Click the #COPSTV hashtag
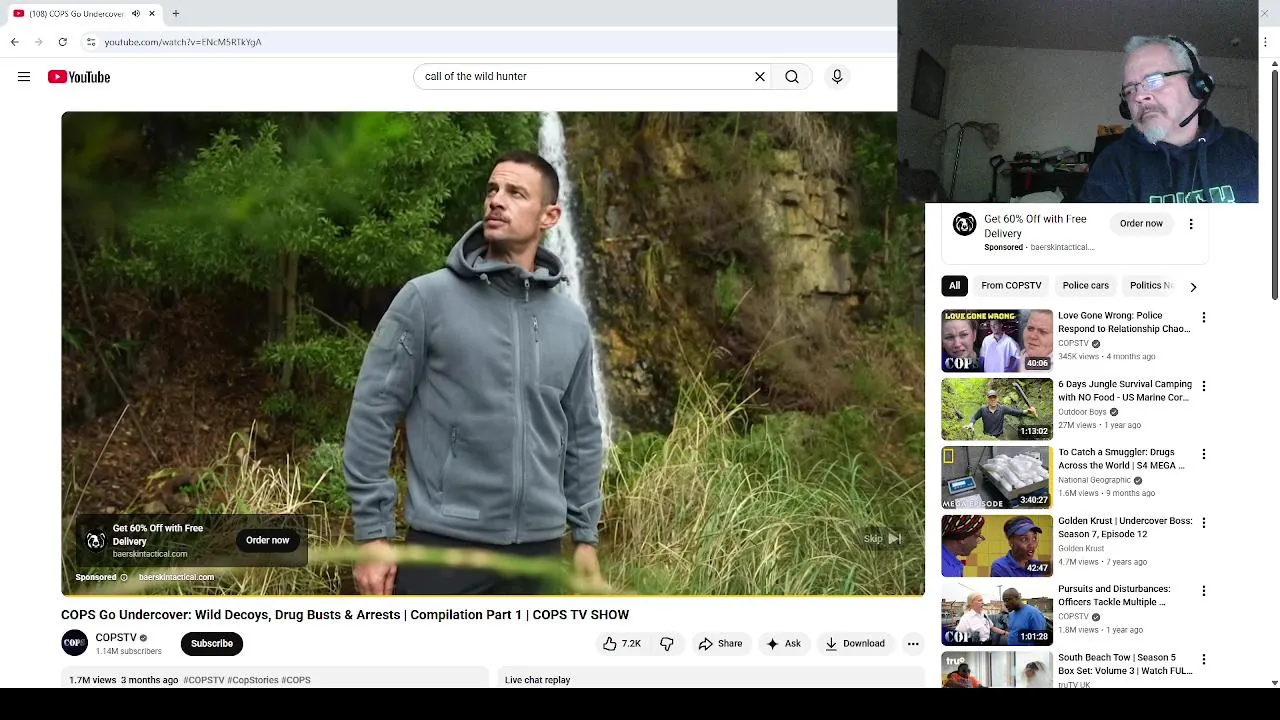This screenshot has height=720, width=1280. (204, 680)
